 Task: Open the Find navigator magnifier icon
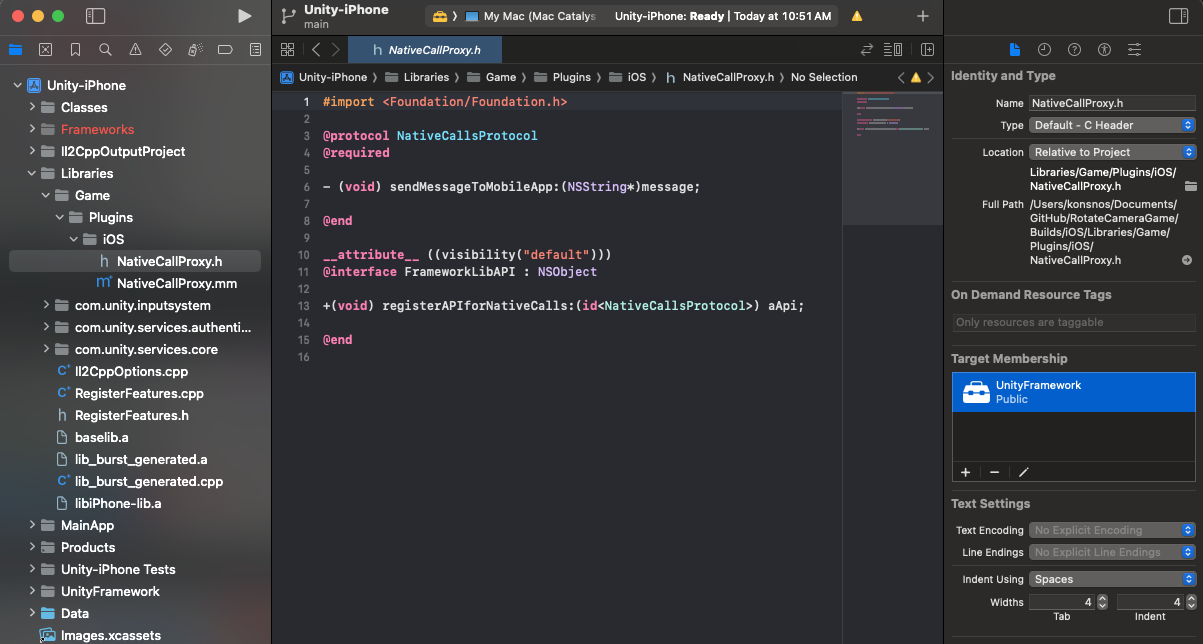point(105,49)
